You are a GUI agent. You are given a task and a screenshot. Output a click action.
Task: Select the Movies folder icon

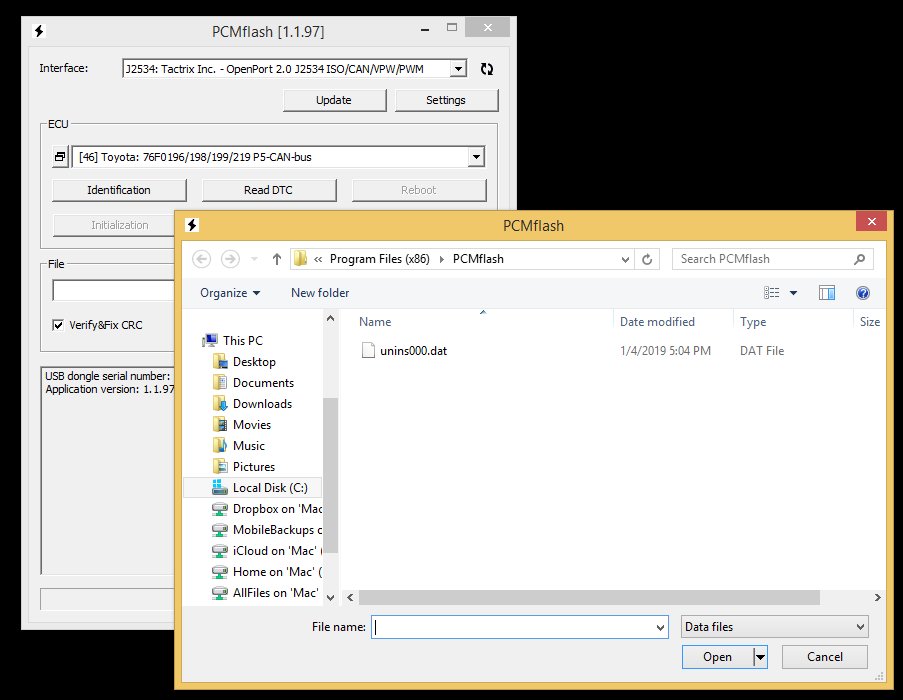point(220,425)
